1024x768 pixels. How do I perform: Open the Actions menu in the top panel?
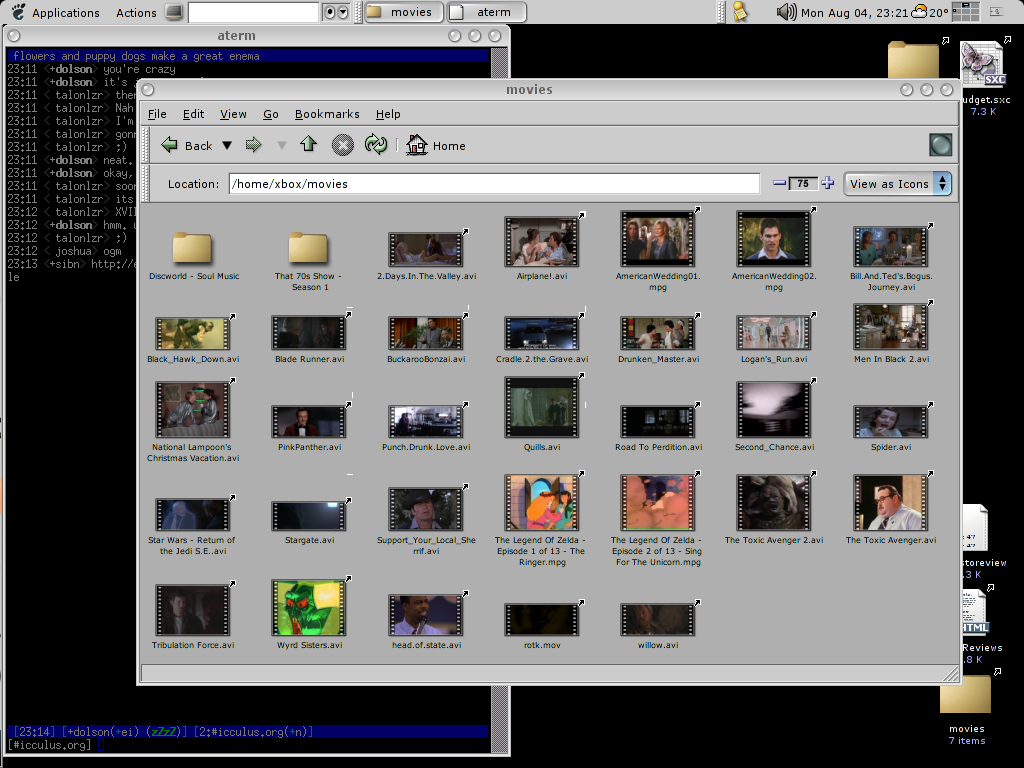(136, 12)
